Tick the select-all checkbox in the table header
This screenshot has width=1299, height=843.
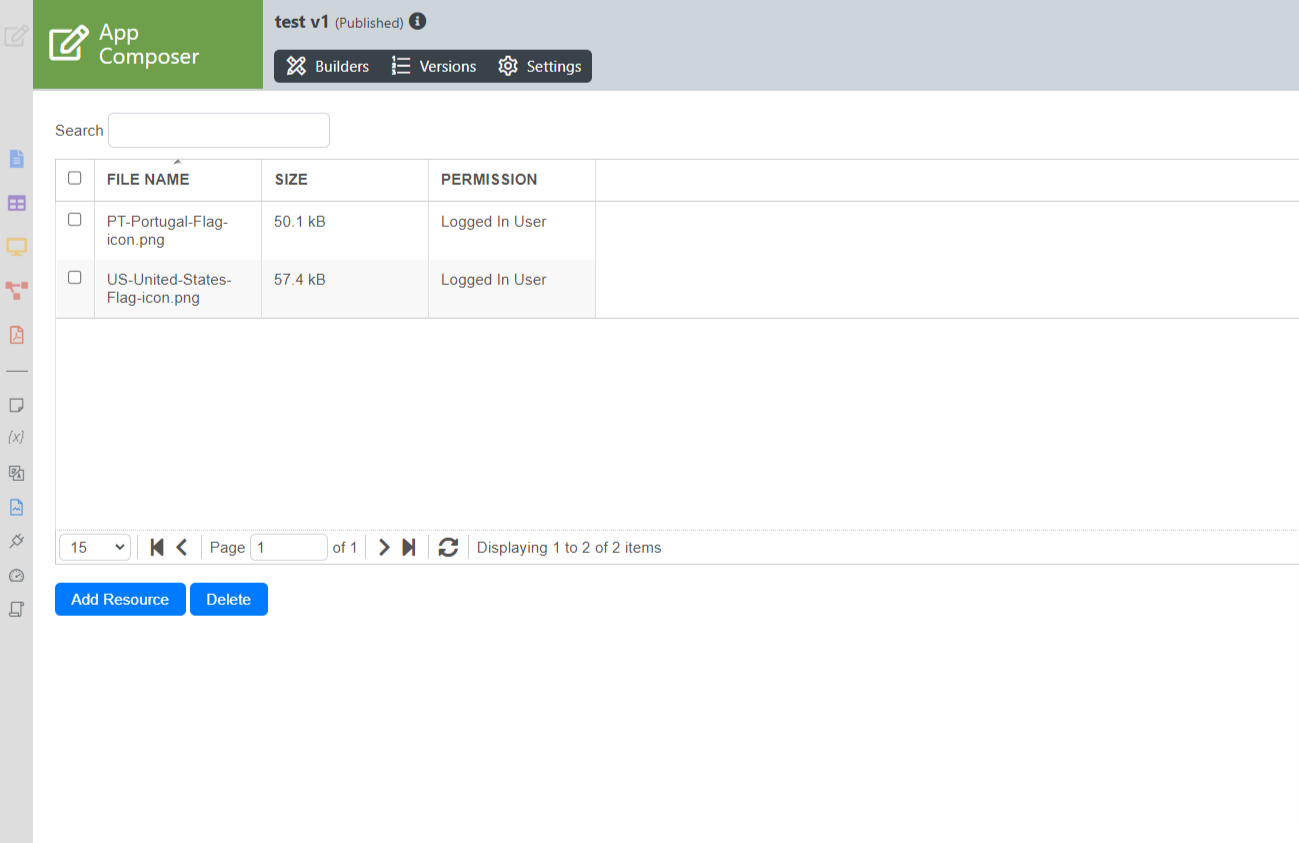(75, 178)
